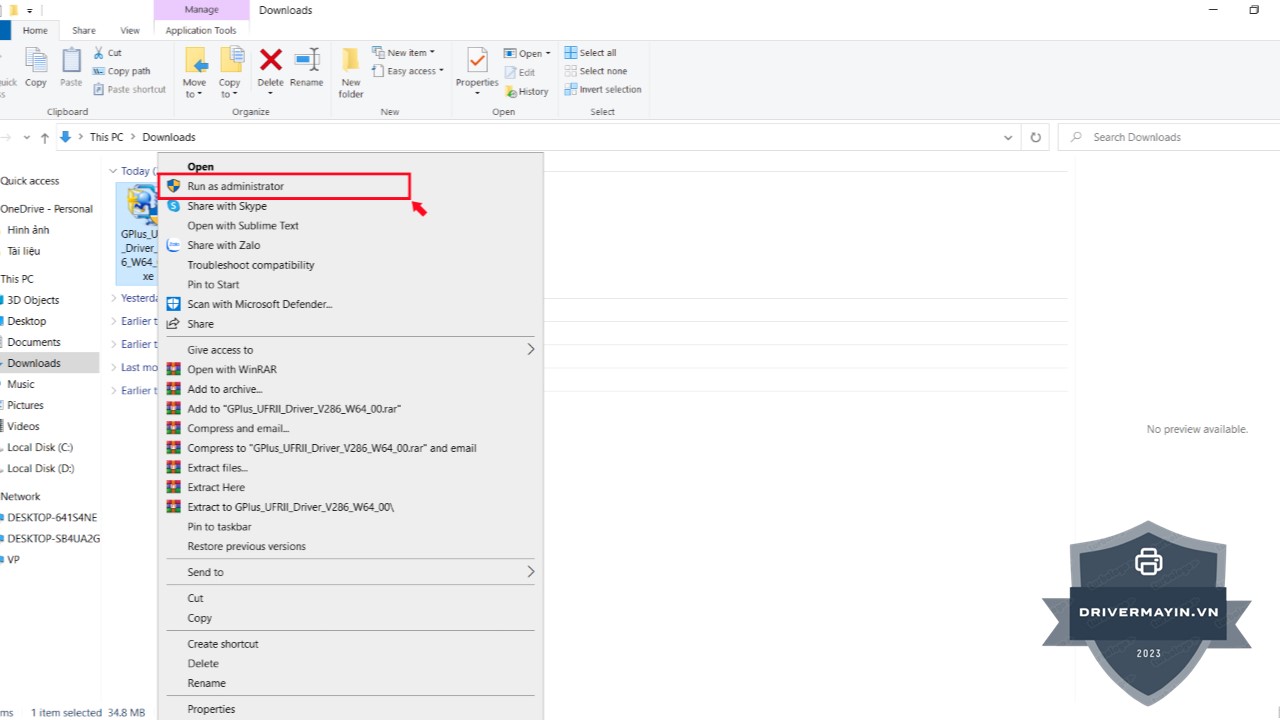Open the address bar history dropdown

point(1008,137)
